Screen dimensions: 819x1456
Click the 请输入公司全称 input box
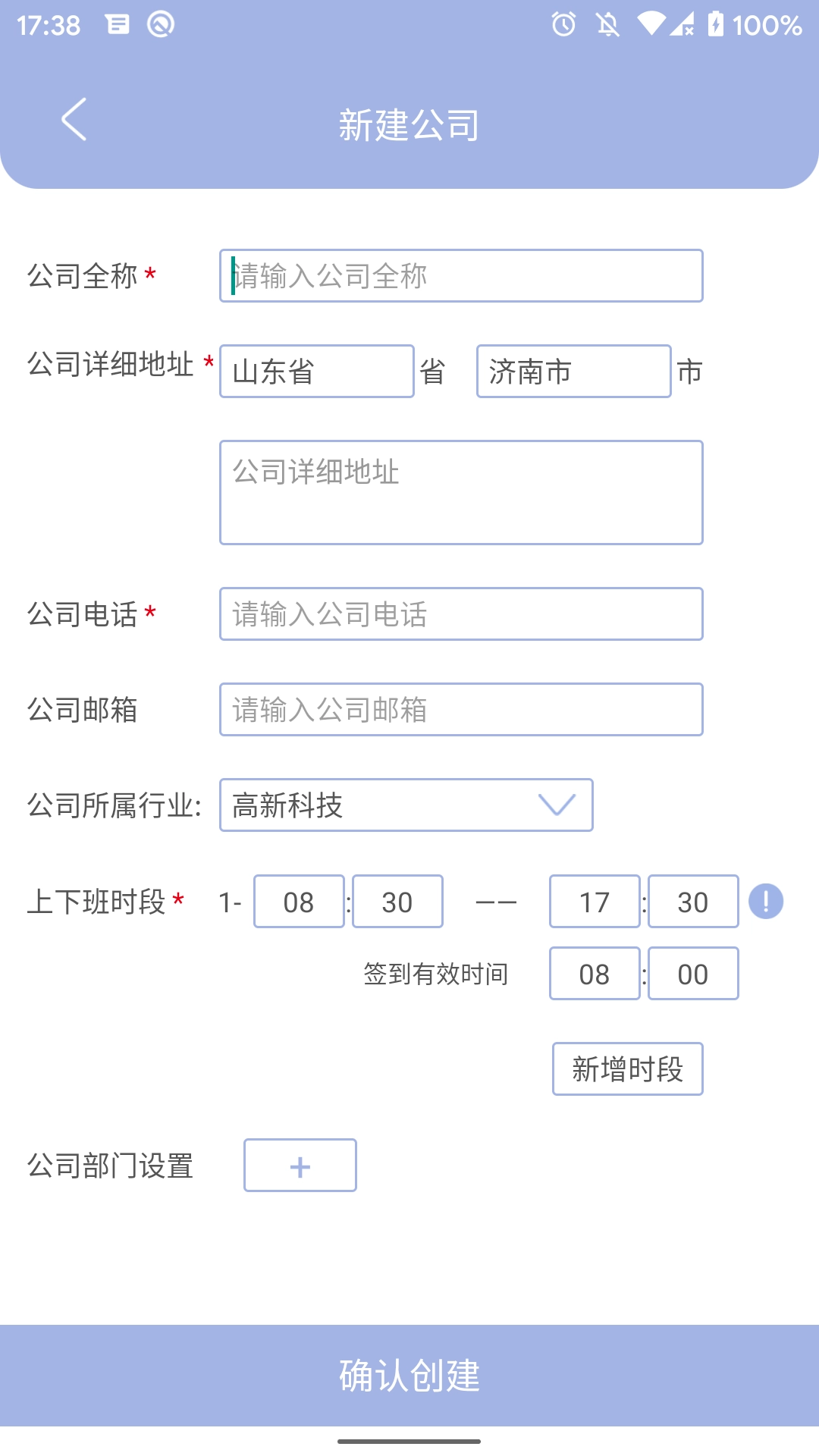tap(461, 275)
